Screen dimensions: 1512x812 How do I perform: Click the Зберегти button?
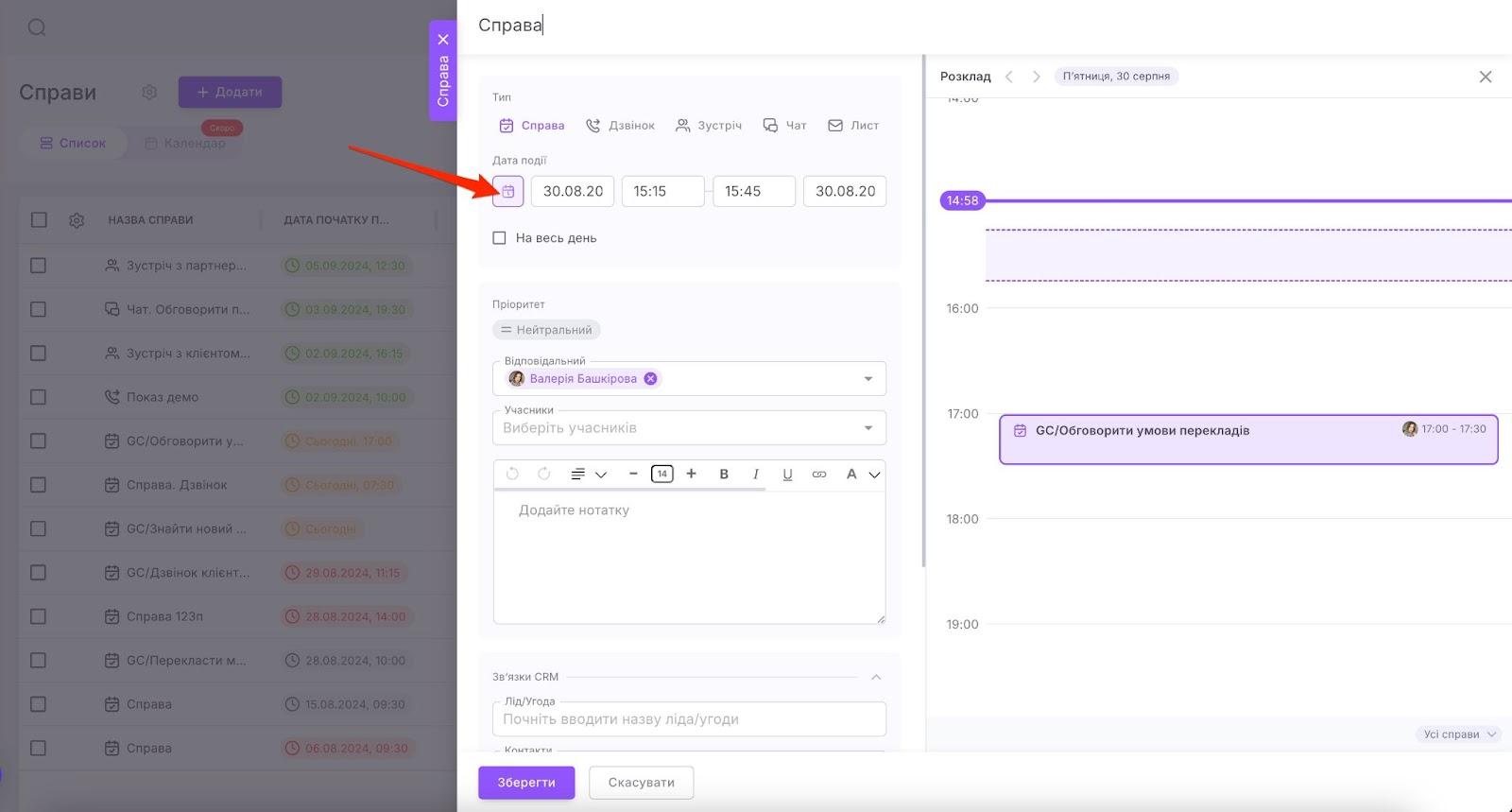pos(526,783)
